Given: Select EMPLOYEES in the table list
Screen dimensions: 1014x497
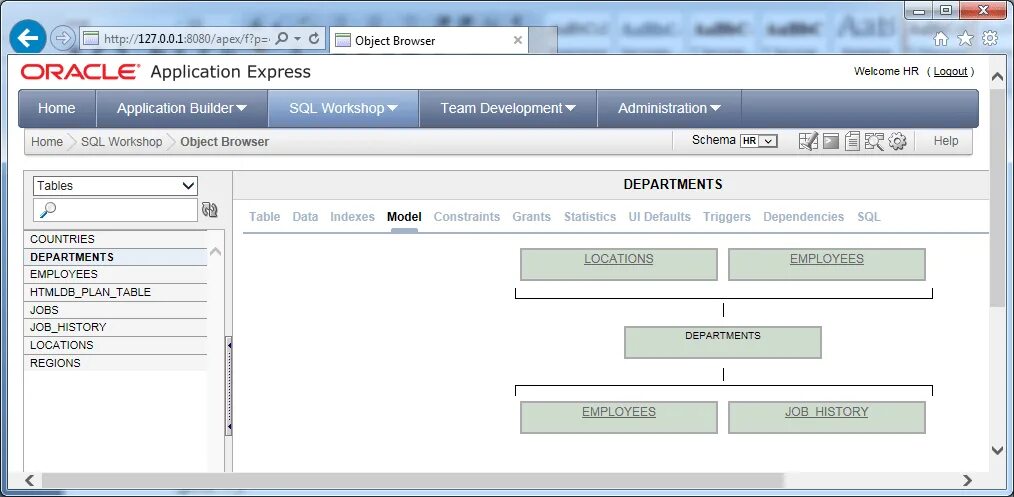Looking at the screenshot, I should point(116,274).
